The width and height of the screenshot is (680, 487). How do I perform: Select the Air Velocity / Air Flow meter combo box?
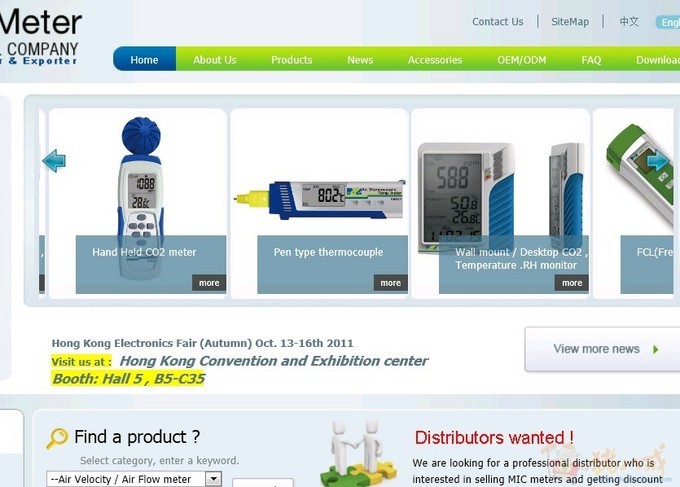(x=134, y=479)
